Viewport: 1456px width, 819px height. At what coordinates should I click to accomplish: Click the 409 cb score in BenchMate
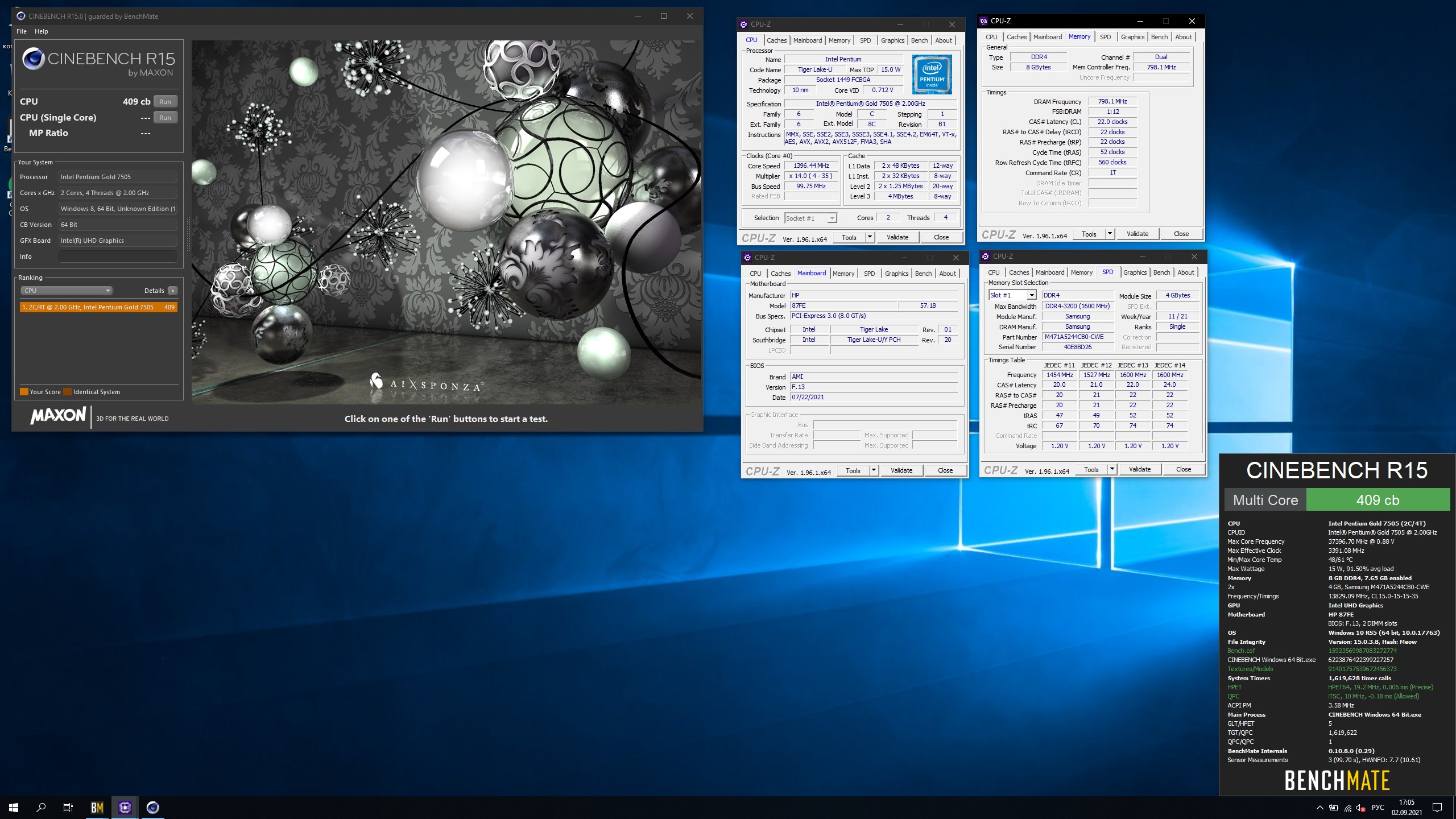pos(1378,500)
